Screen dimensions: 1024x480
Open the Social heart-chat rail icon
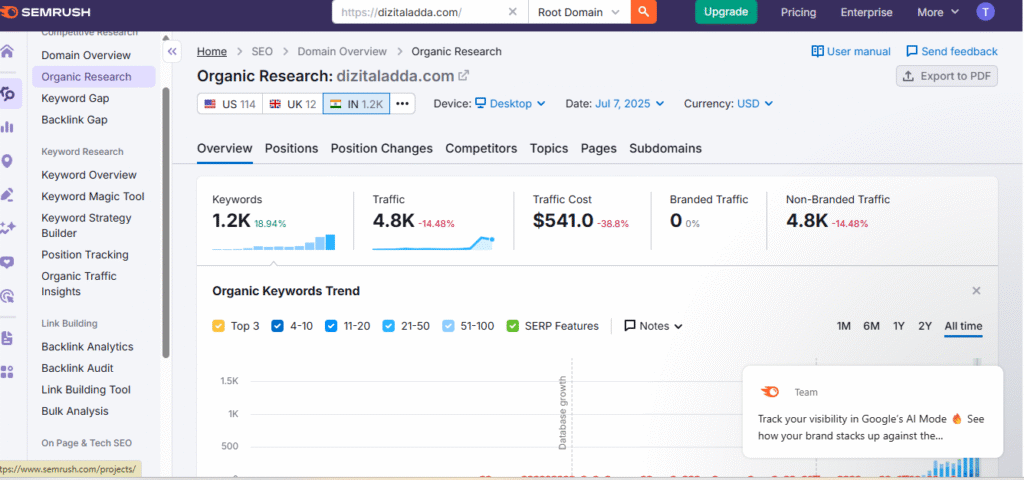[x=8, y=262]
